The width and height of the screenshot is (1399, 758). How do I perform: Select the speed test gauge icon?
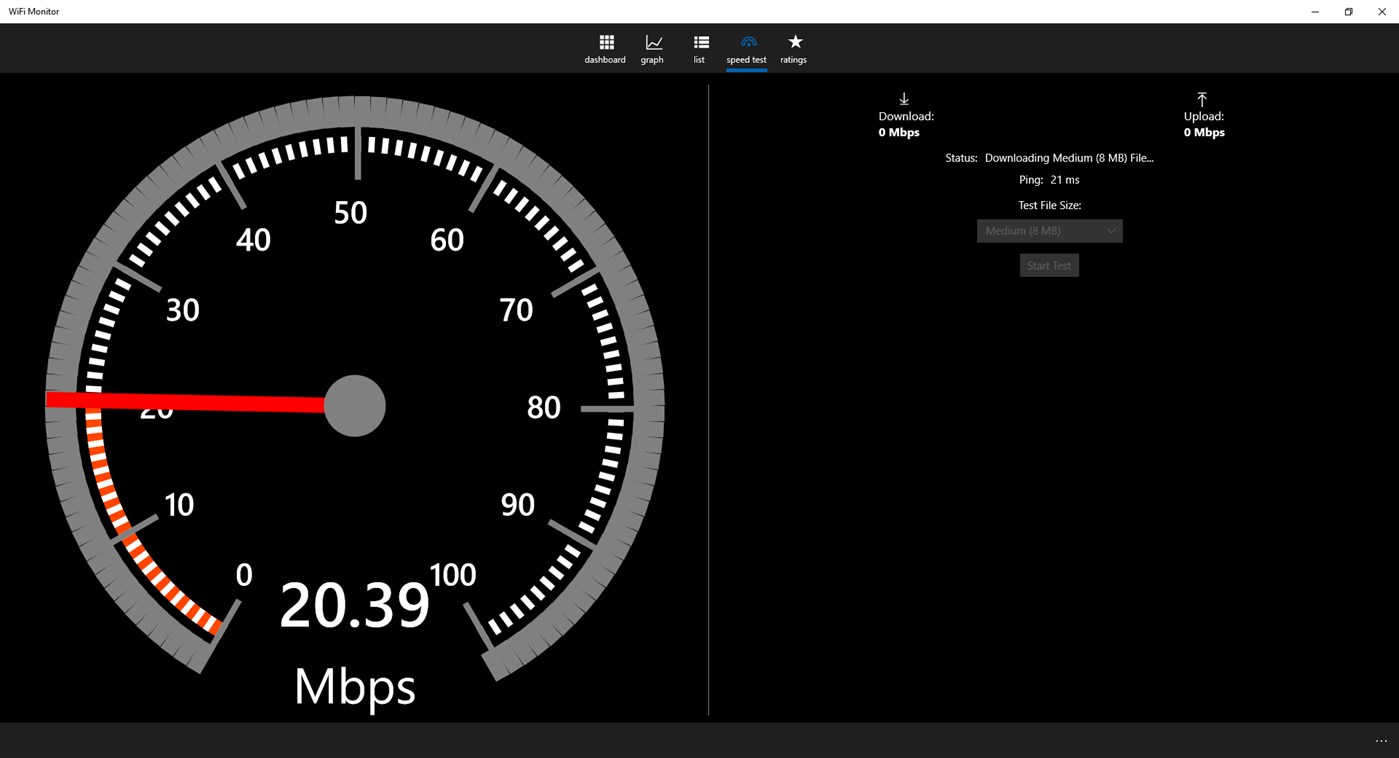pos(747,42)
